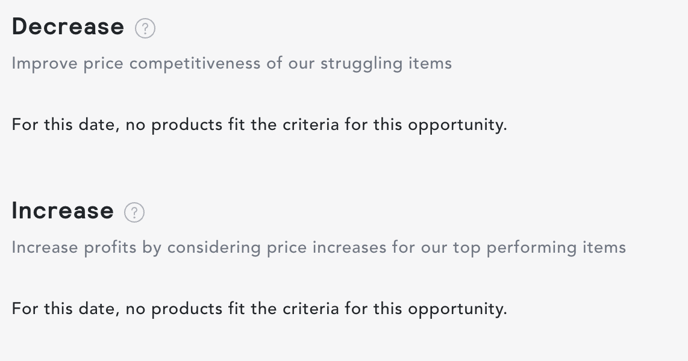View Increase criteria explanation via help icon
Screen dimensions: 688x361
134,213
